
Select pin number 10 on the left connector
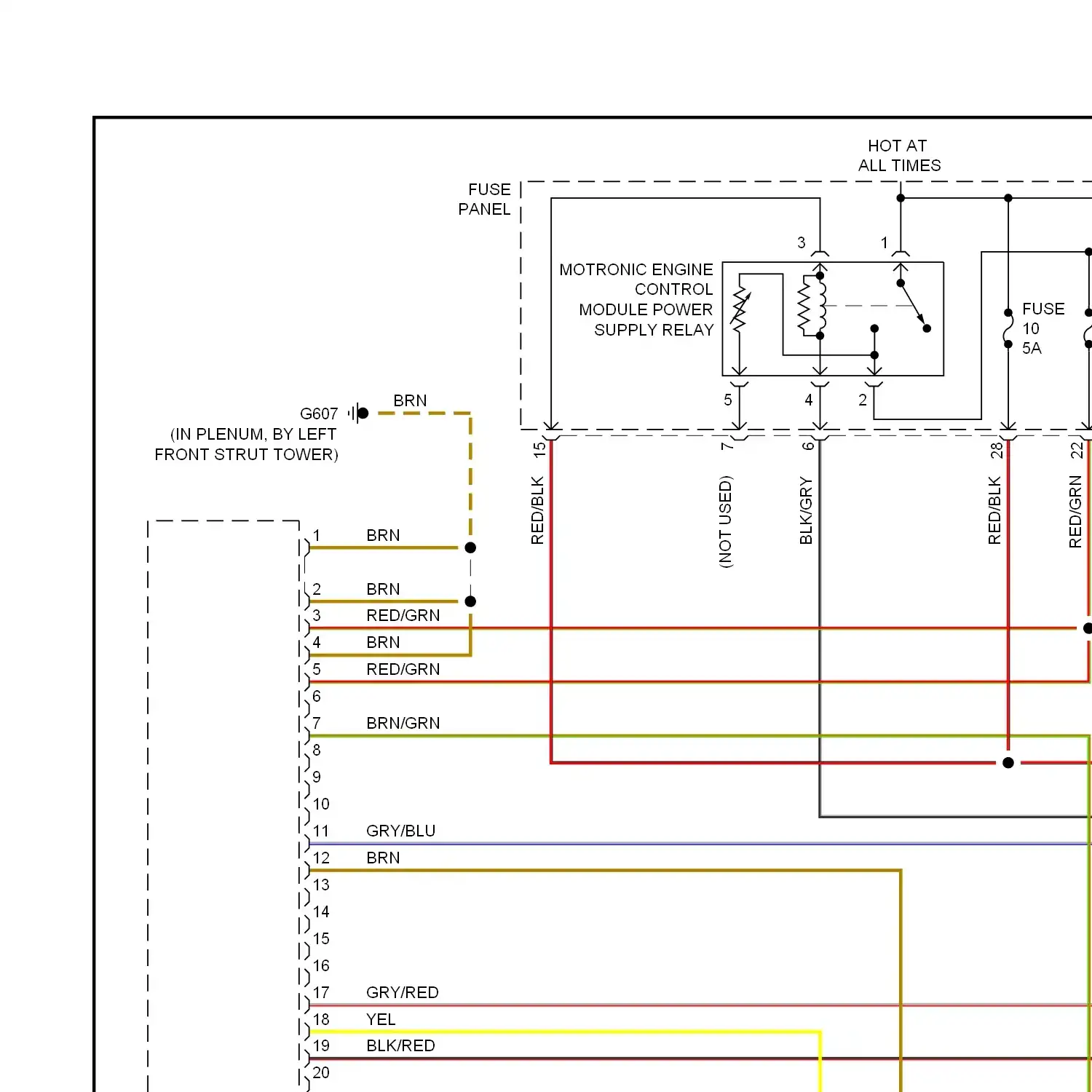[x=321, y=804]
